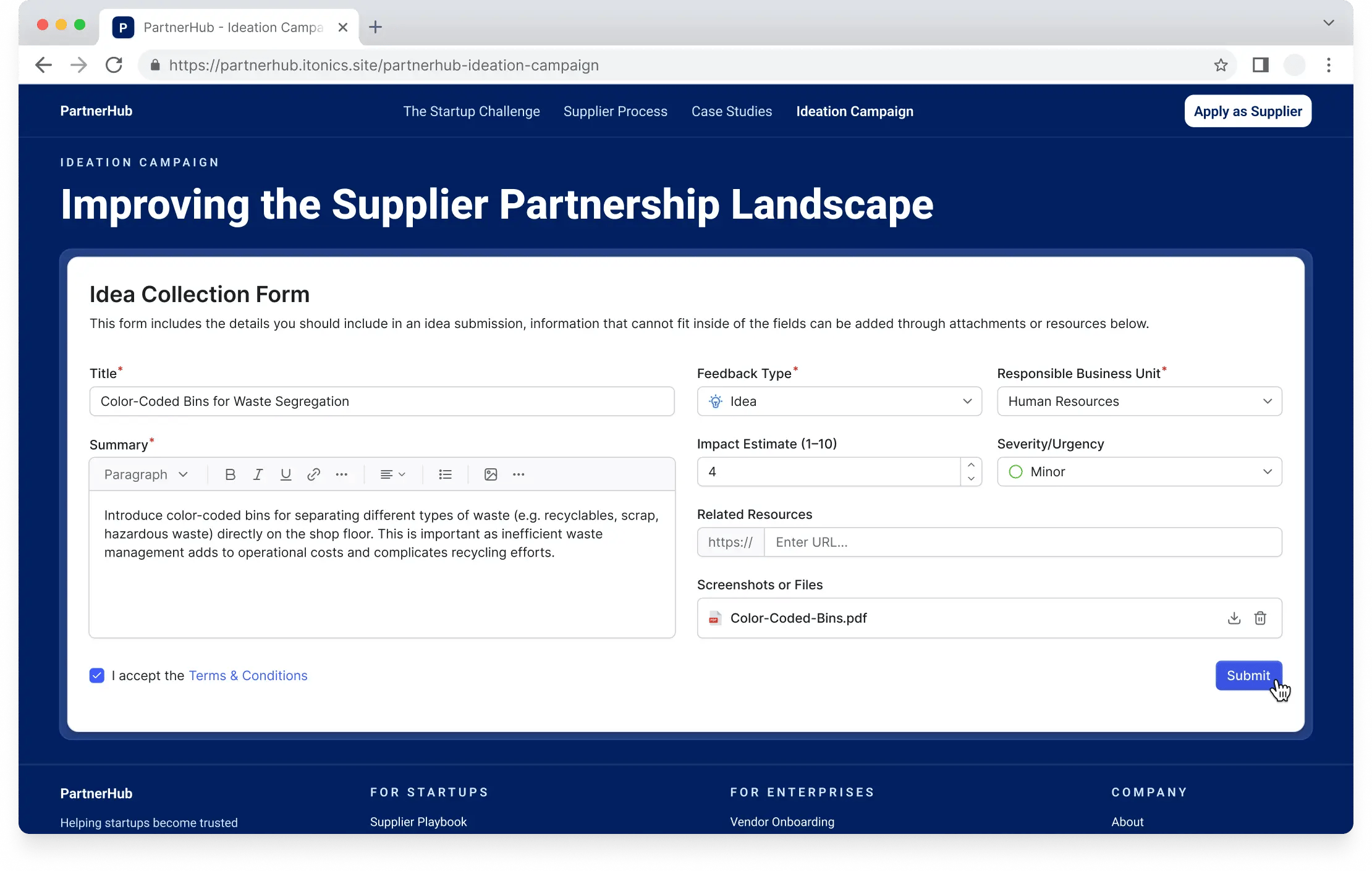Insert a hyperlink using link icon
The image size is (1372, 871).
pos(313,474)
